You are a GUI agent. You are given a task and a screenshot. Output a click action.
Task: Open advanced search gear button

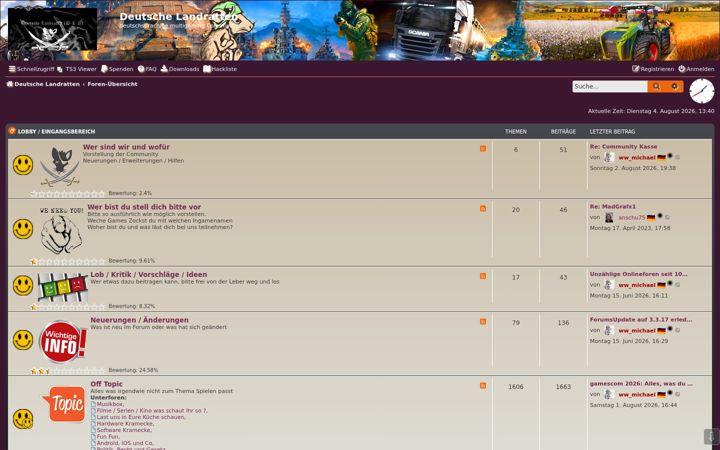tap(674, 86)
